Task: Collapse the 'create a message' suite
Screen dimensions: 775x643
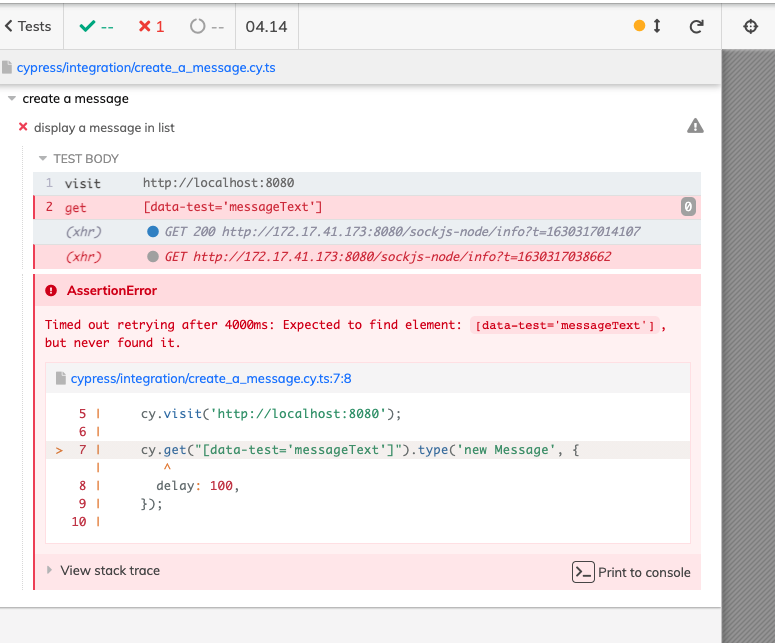Action: (75, 99)
